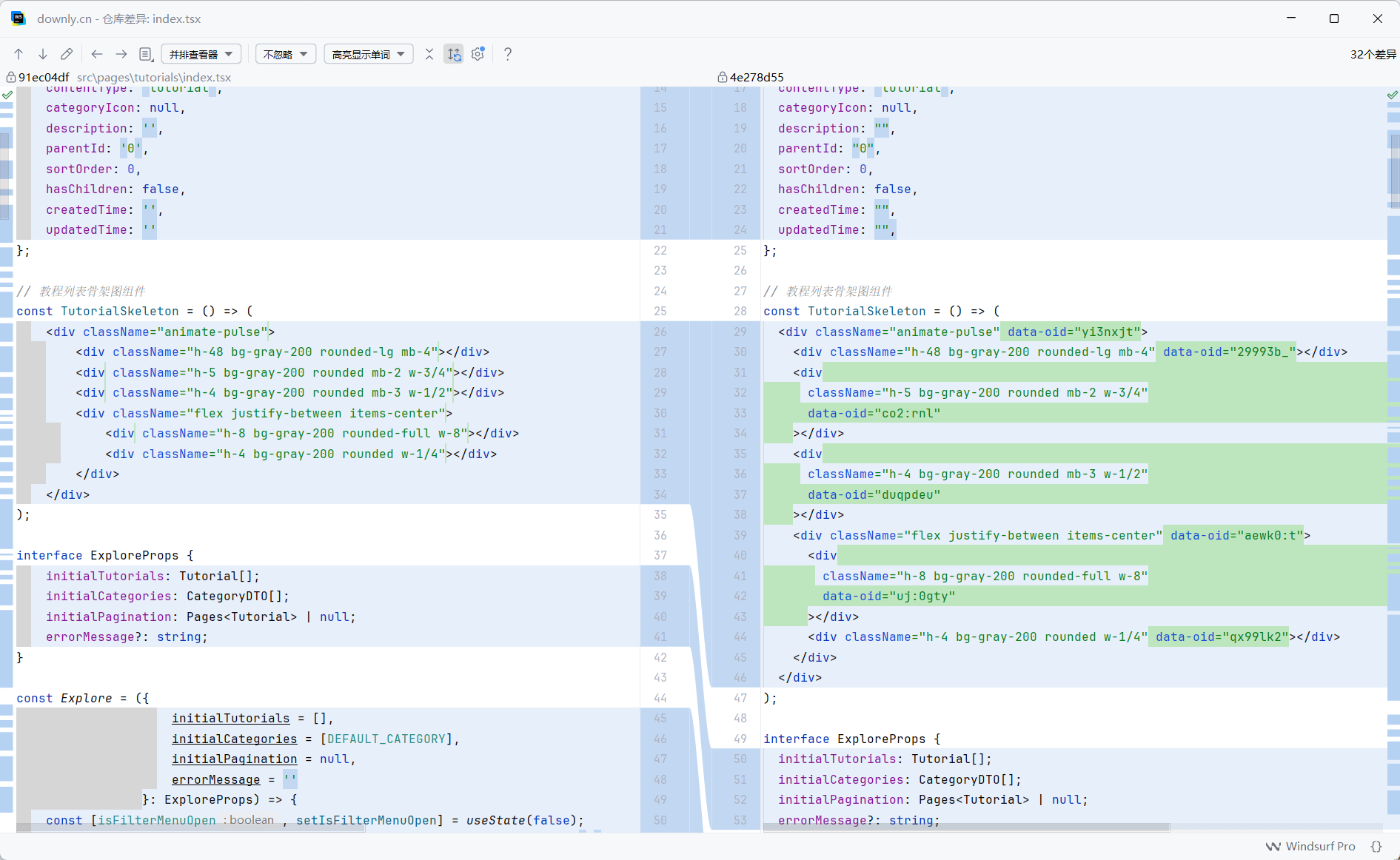Screen dimensions: 1400x860
Task: Click the '// 教程列表骨架图组件' comment in left pane
Action: click(81, 291)
